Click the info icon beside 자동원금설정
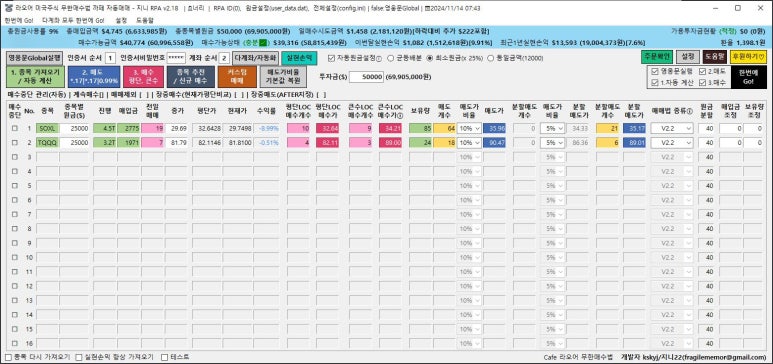The image size is (773, 364). [379, 58]
